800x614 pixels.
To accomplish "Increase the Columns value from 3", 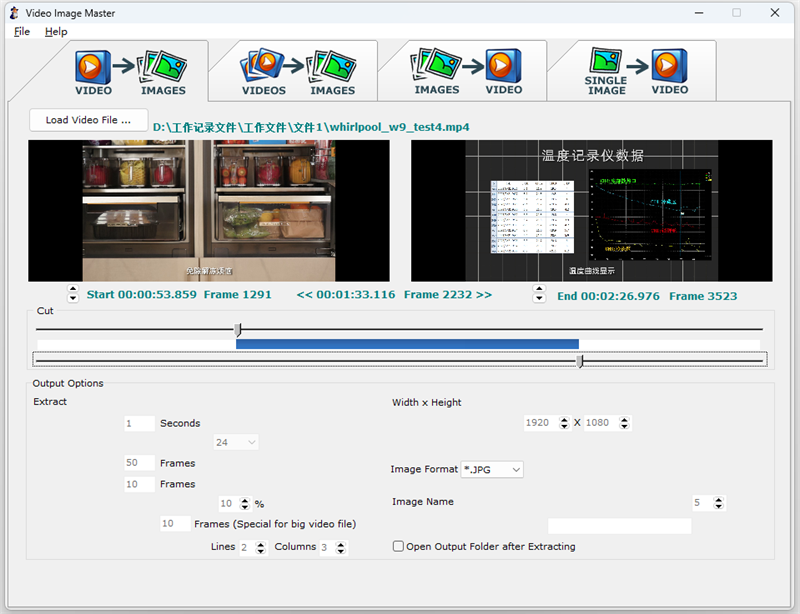I will (340, 543).
